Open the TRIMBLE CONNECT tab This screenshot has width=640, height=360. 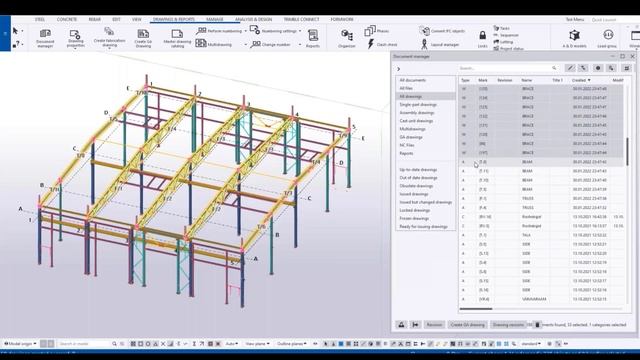pos(301,19)
